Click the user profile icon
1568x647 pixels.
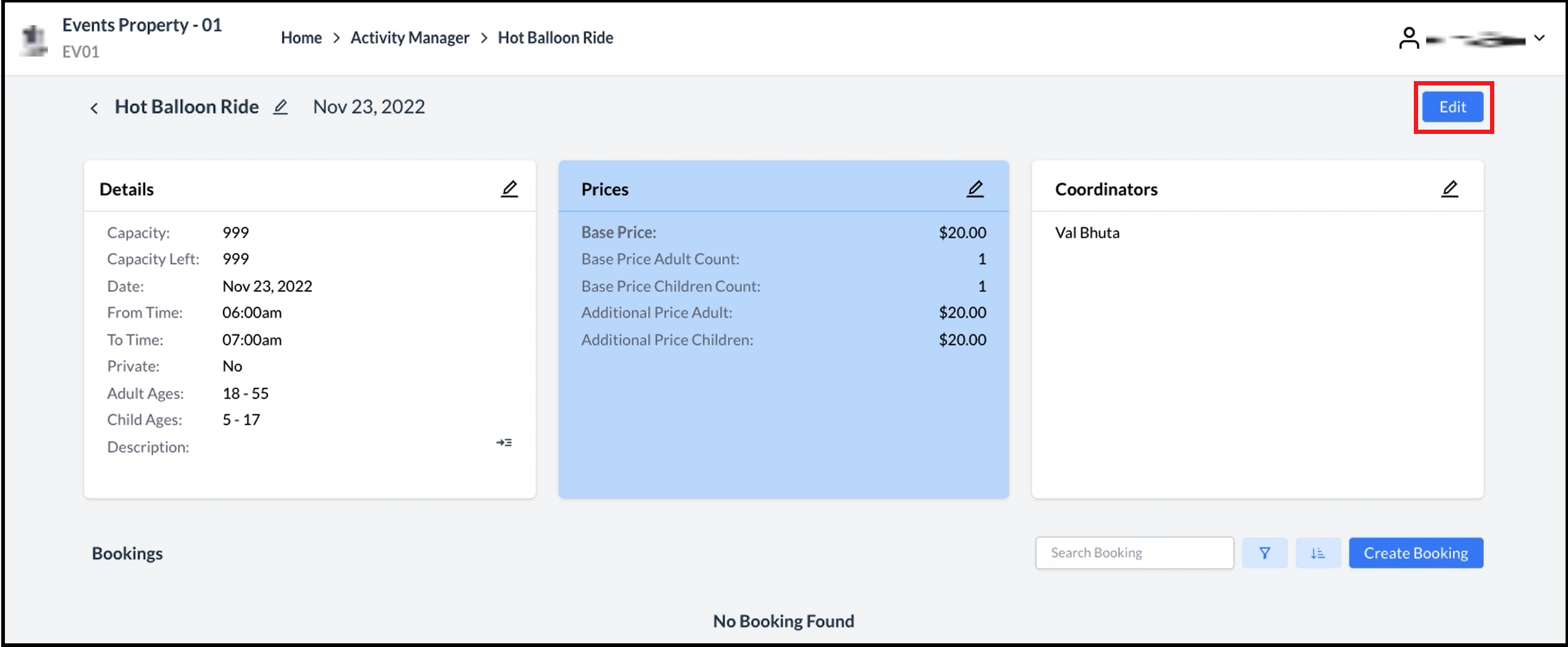coord(1409,37)
